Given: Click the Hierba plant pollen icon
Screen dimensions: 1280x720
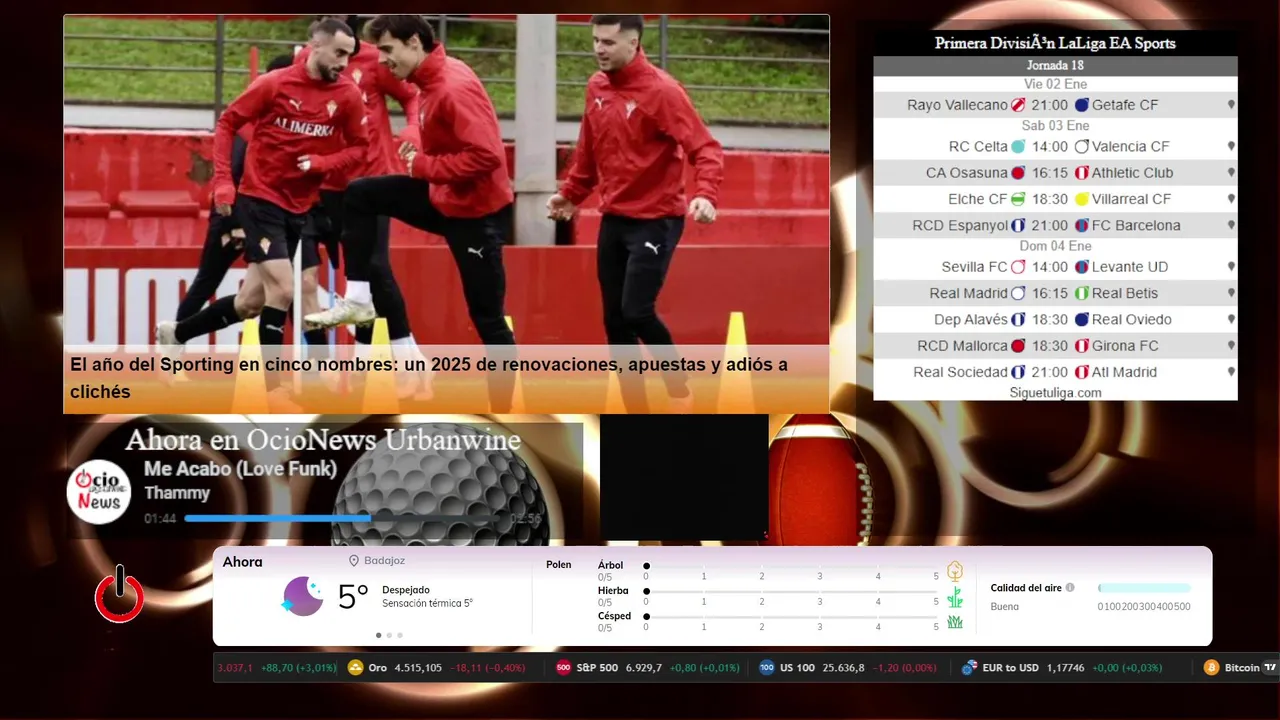Looking at the screenshot, I should pos(955,597).
